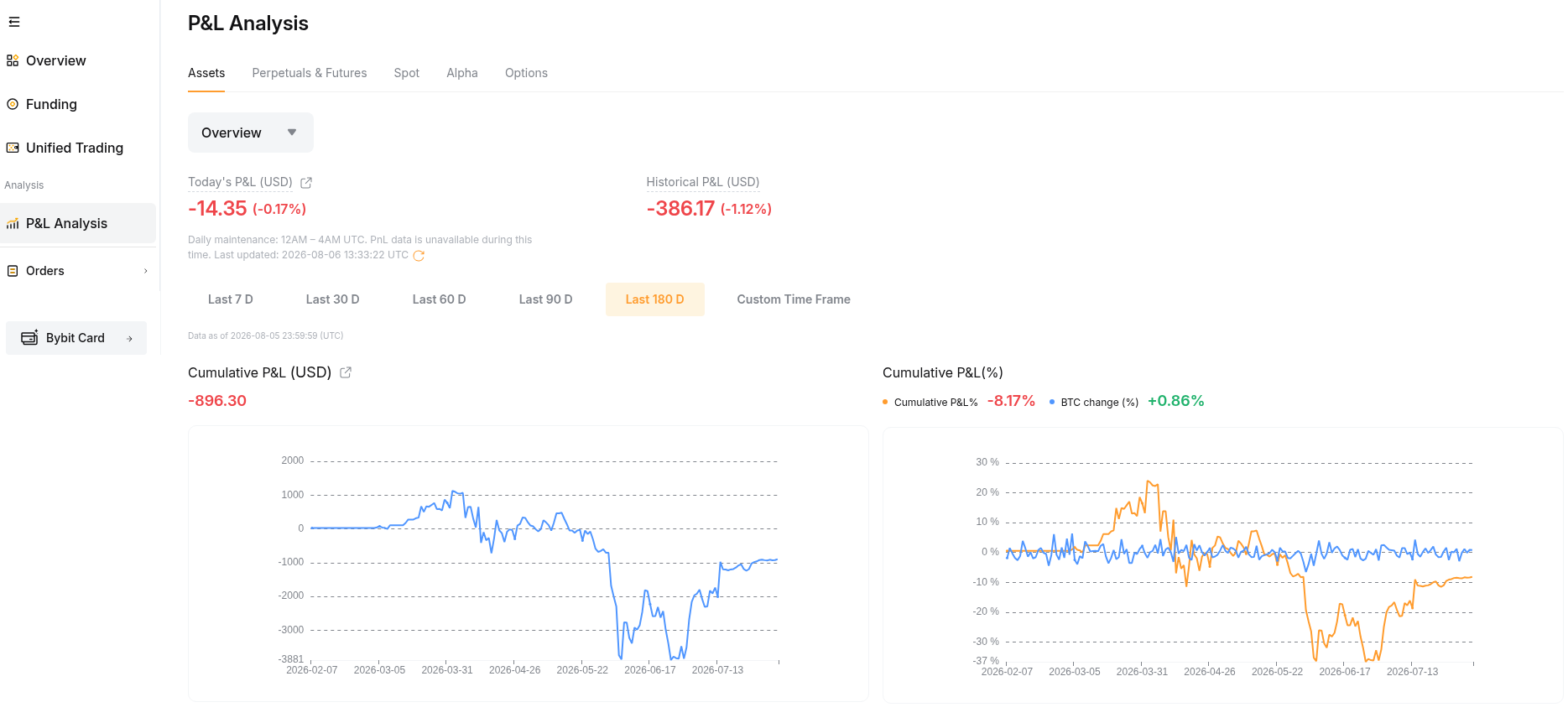
Task: Switch to the Assets tab
Action: [206, 74]
